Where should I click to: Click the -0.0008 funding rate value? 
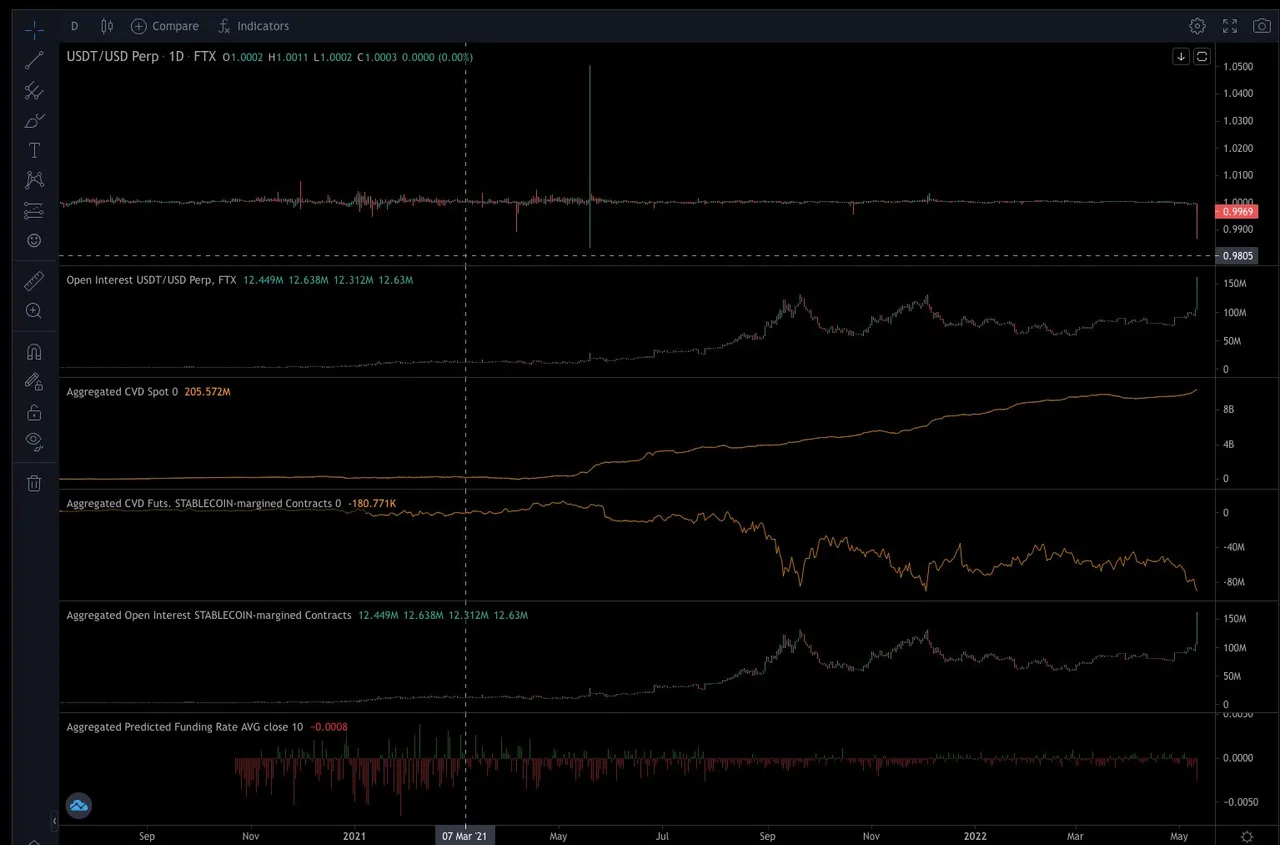click(x=329, y=727)
